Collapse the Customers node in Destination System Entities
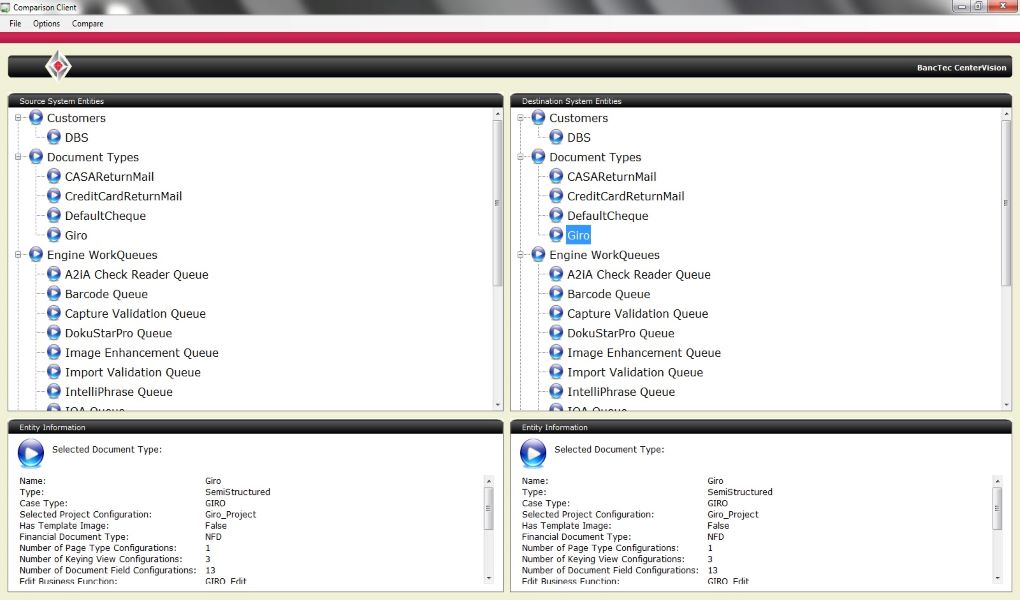Image resolution: width=1020 pixels, height=600 pixels. click(520, 118)
